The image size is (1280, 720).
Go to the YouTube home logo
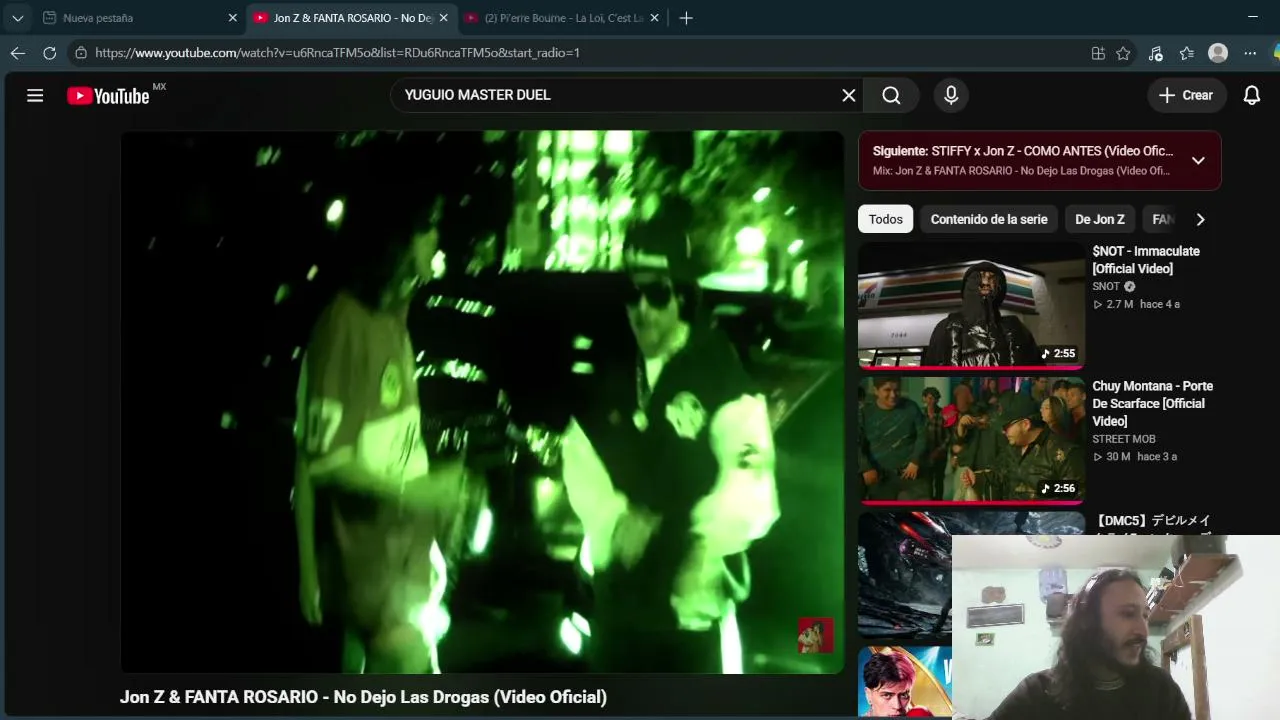coord(108,95)
